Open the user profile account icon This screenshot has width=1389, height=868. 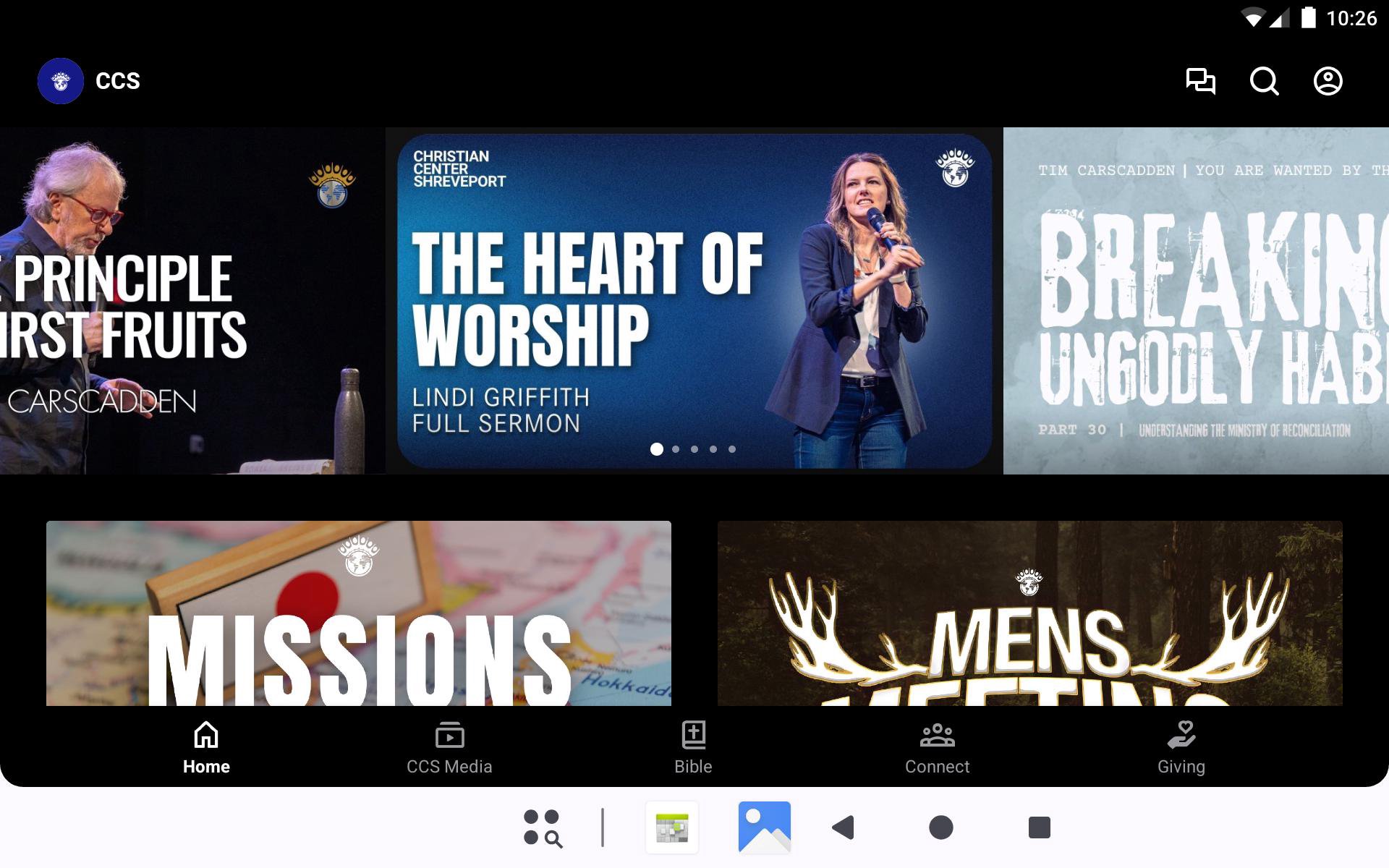(1328, 81)
